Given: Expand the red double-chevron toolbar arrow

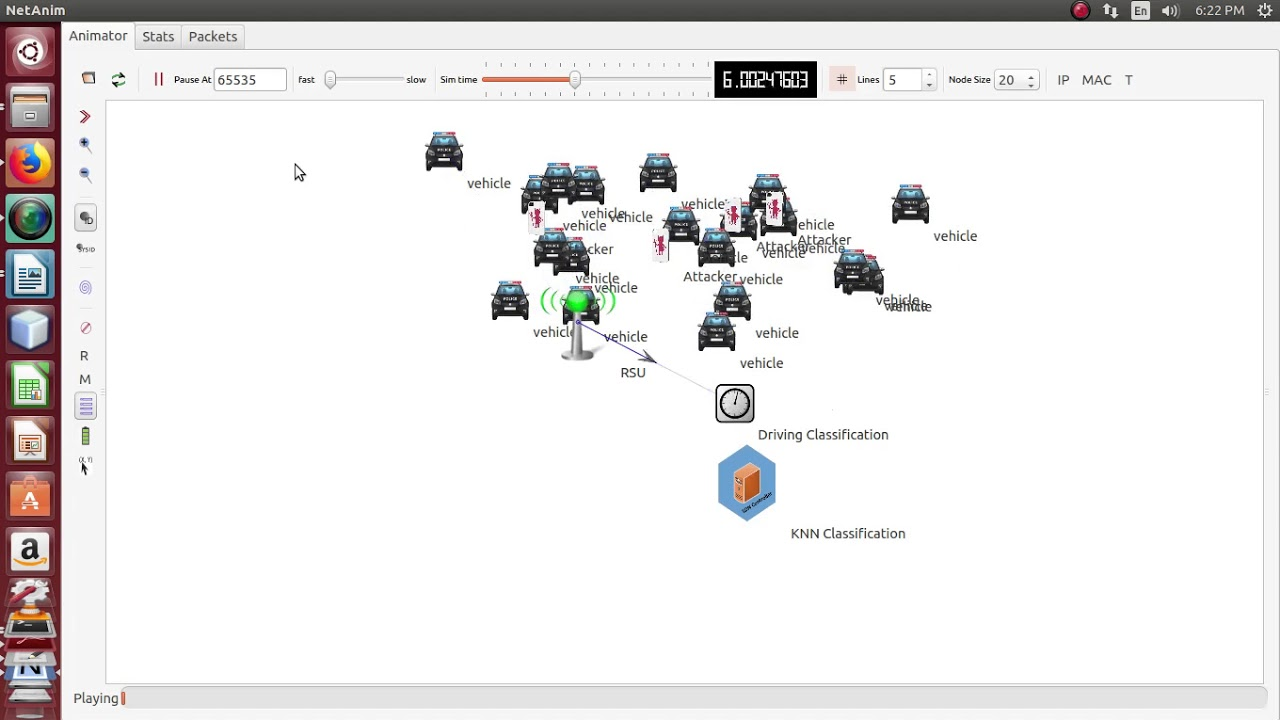Looking at the screenshot, I should (85, 117).
